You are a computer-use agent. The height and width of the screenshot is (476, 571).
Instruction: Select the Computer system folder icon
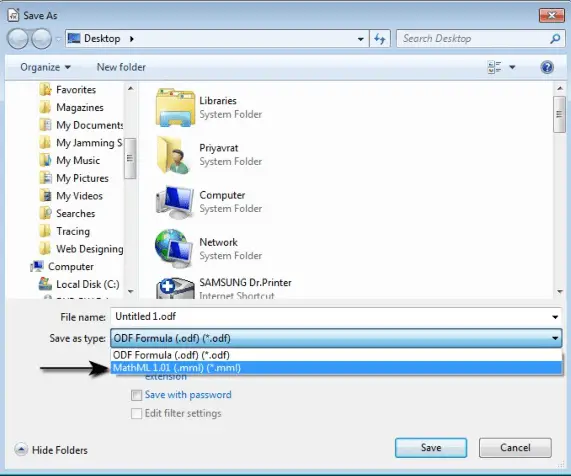[174, 202]
